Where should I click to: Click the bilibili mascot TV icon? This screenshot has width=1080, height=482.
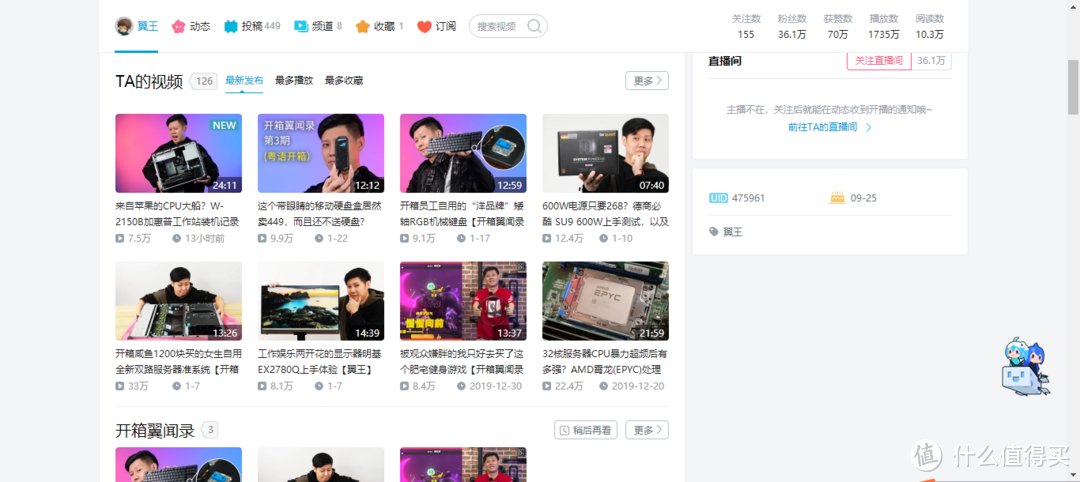[1024, 368]
